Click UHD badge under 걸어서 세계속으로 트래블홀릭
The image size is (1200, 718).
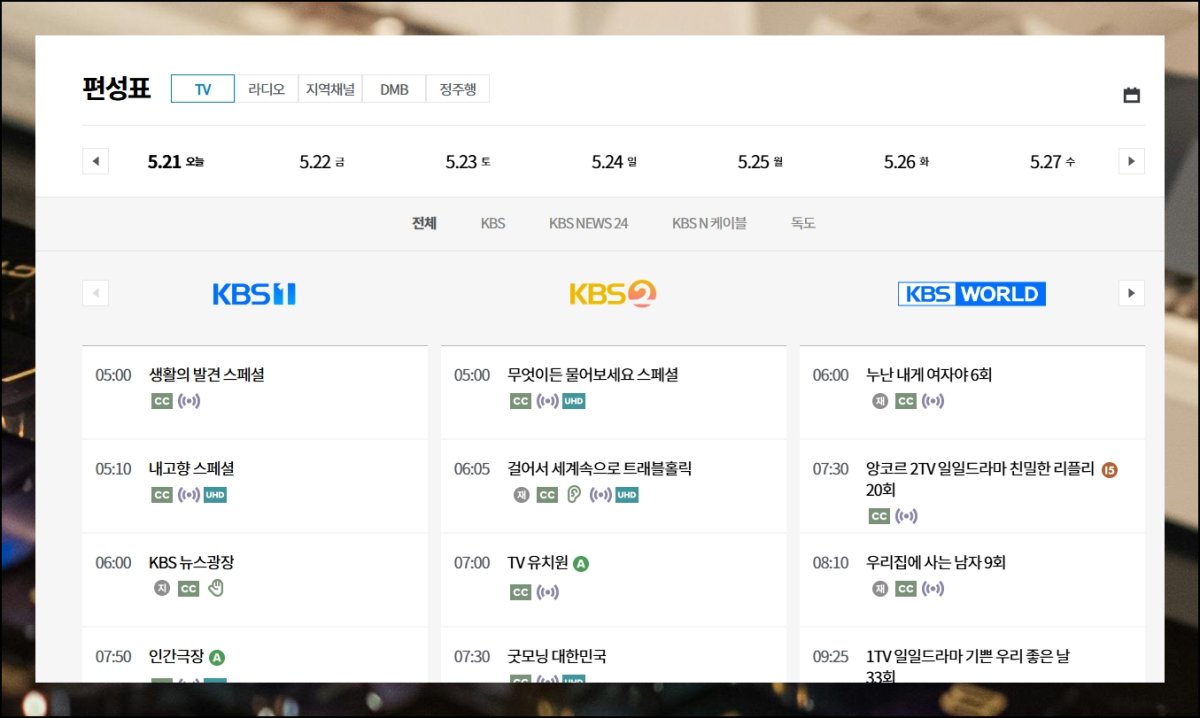tap(627, 495)
